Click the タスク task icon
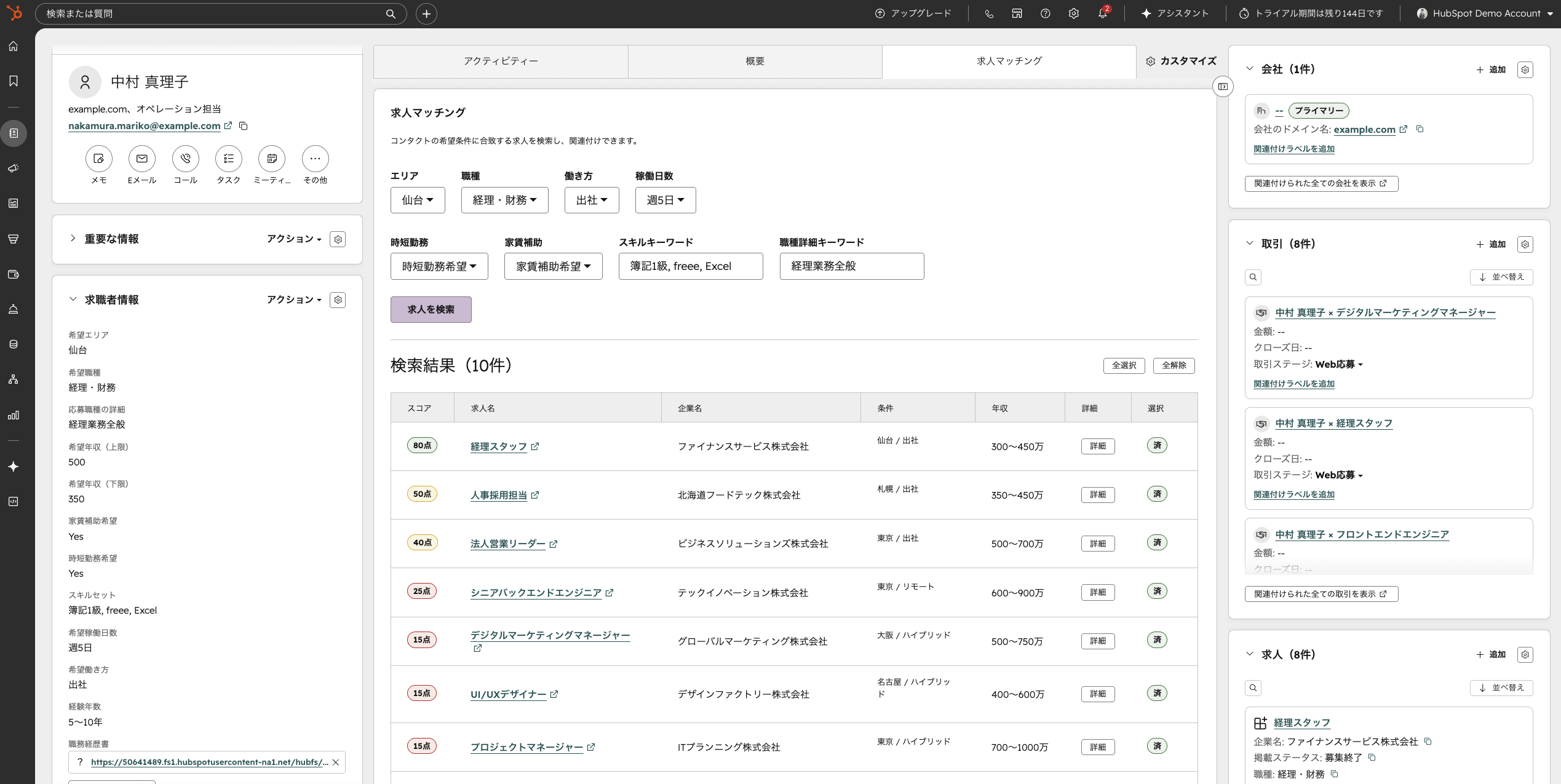The width and height of the screenshot is (1561, 784). [229, 159]
